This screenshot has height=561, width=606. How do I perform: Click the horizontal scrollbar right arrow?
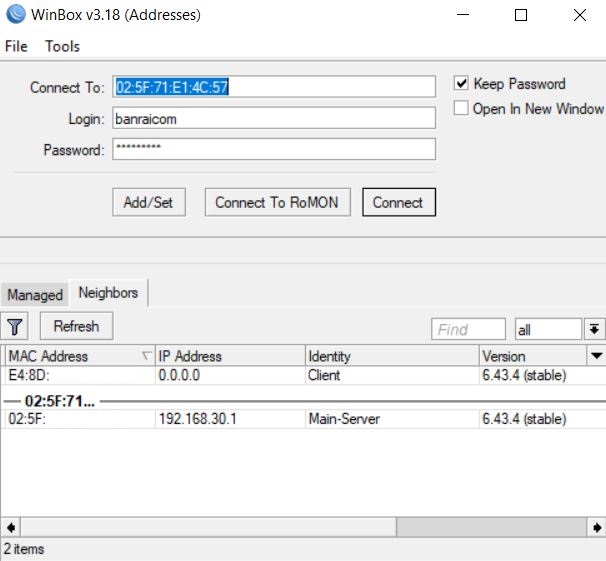point(596,527)
